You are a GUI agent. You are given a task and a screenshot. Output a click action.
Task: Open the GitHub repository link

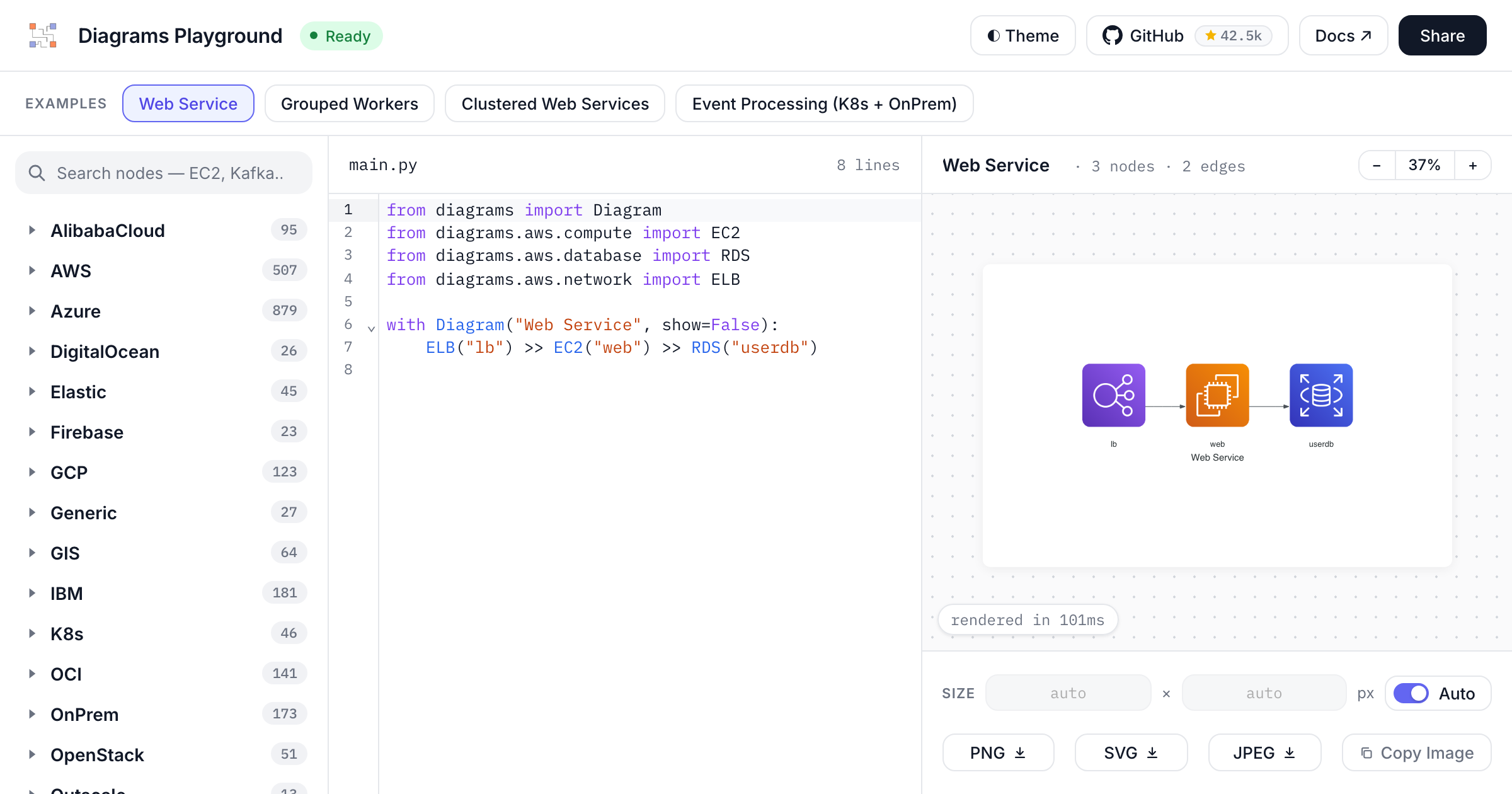tap(1187, 36)
